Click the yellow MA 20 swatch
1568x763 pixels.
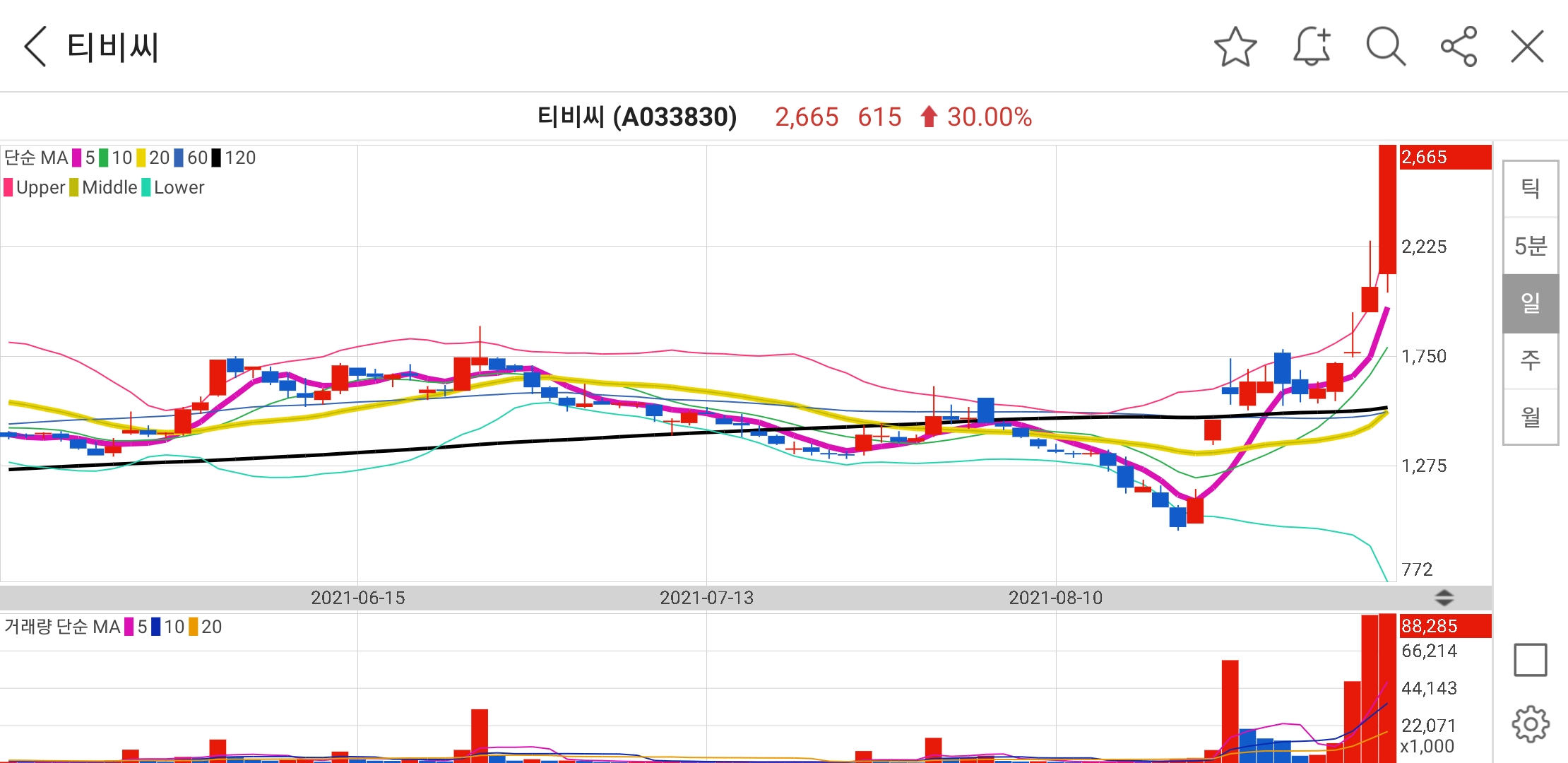(141, 158)
